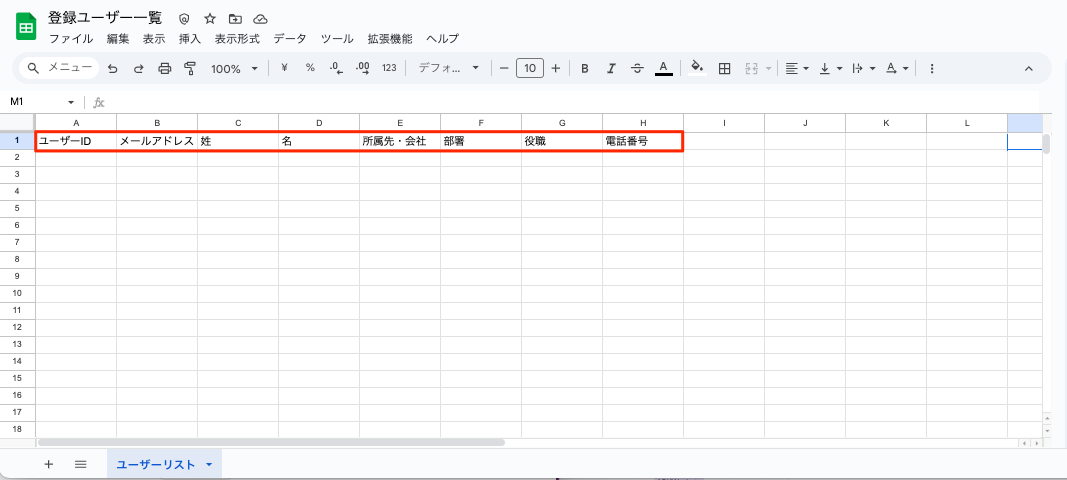Increase font size with plus button
Image resolution: width=1067 pixels, height=480 pixels.
pyautogui.click(x=555, y=68)
